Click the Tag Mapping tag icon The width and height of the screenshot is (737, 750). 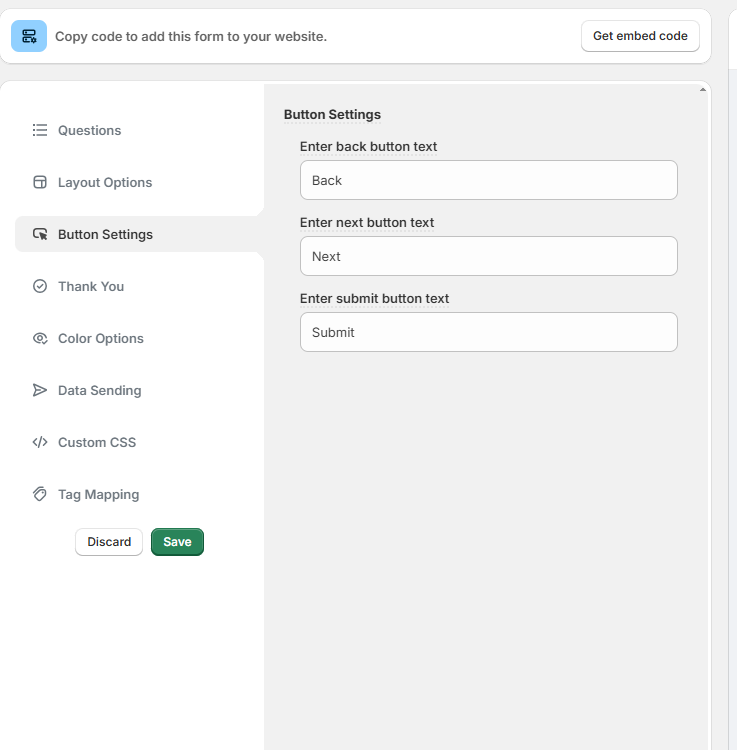pyautogui.click(x=40, y=494)
